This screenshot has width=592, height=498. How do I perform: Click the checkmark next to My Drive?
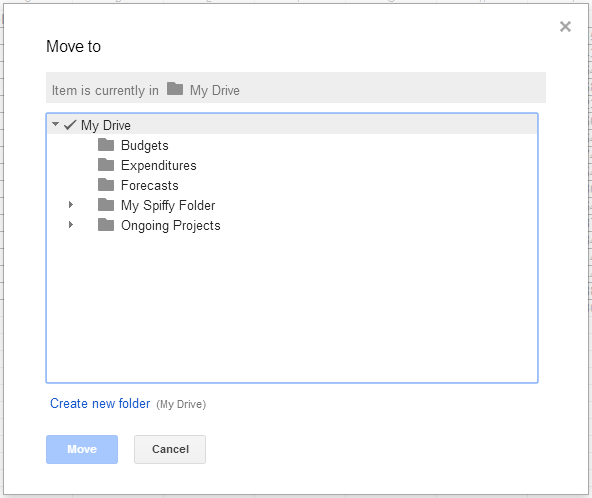click(70, 125)
